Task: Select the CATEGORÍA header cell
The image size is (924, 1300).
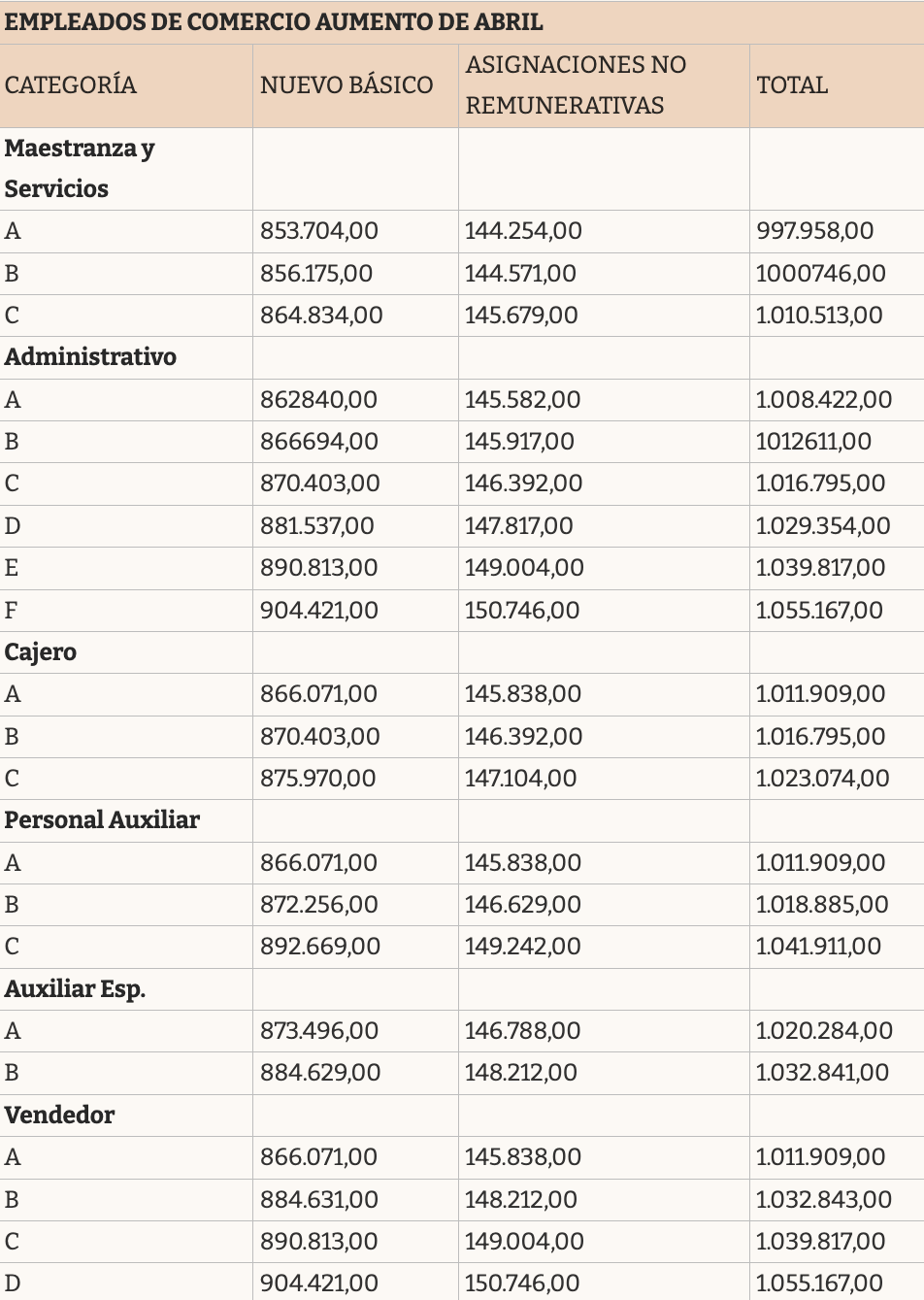Action: point(70,85)
